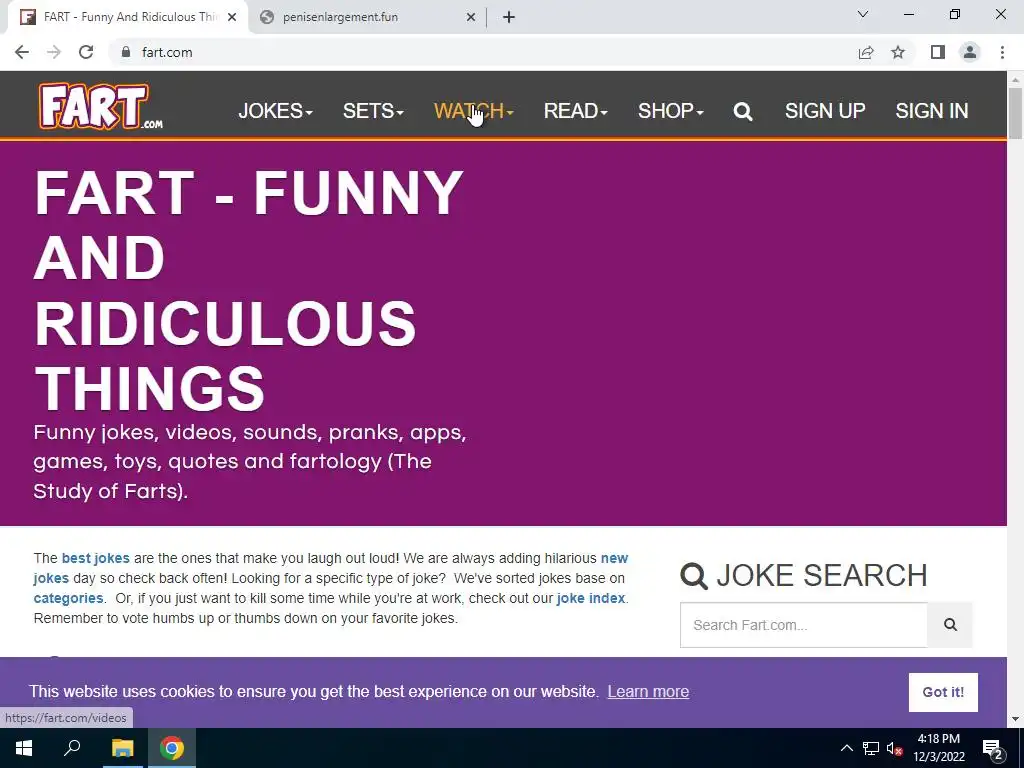The width and height of the screenshot is (1024, 768).
Task: Open the tab search chevron
Action: (x=863, y=14)
